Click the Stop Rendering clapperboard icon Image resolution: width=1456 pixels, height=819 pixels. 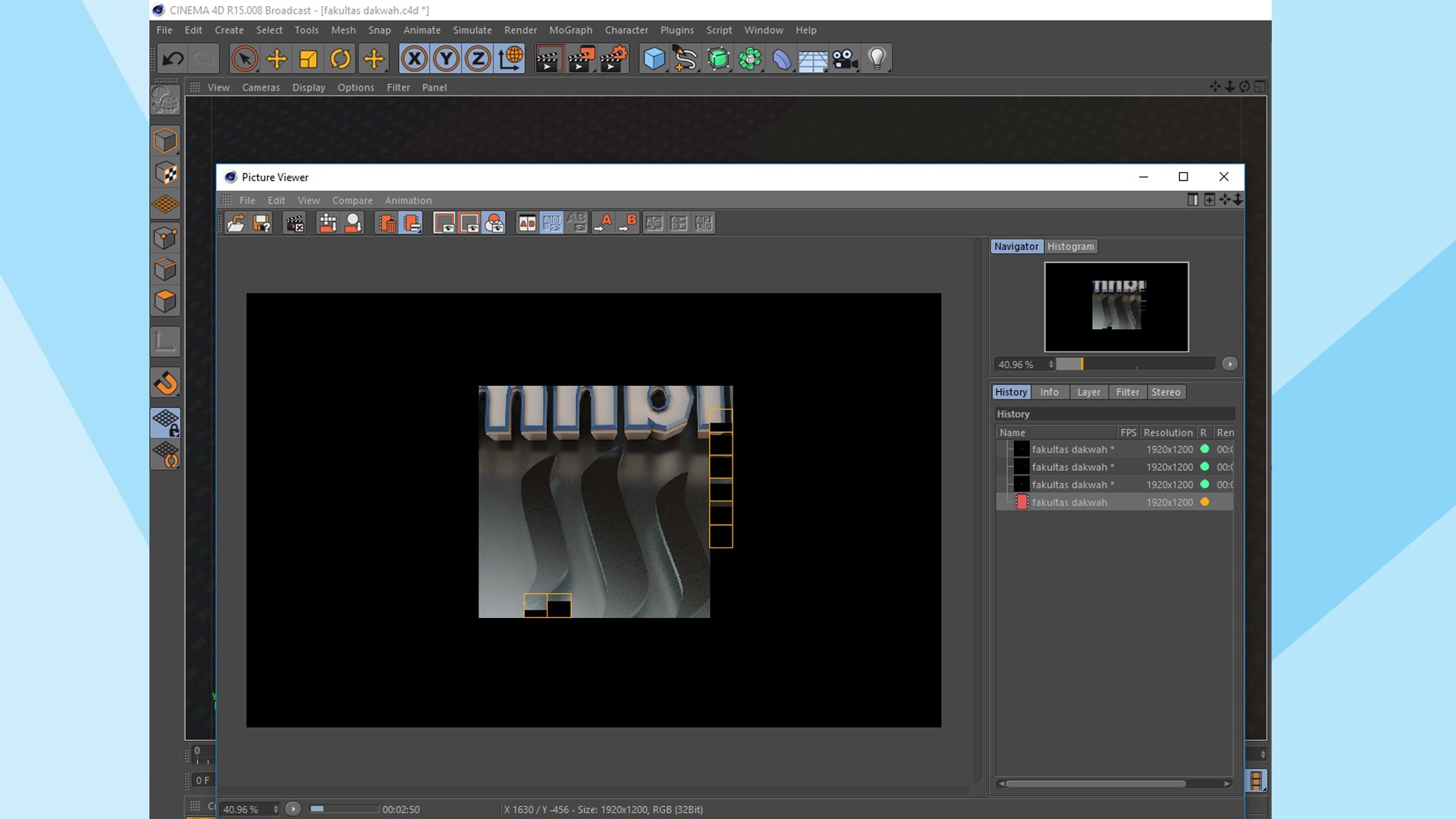294,223
